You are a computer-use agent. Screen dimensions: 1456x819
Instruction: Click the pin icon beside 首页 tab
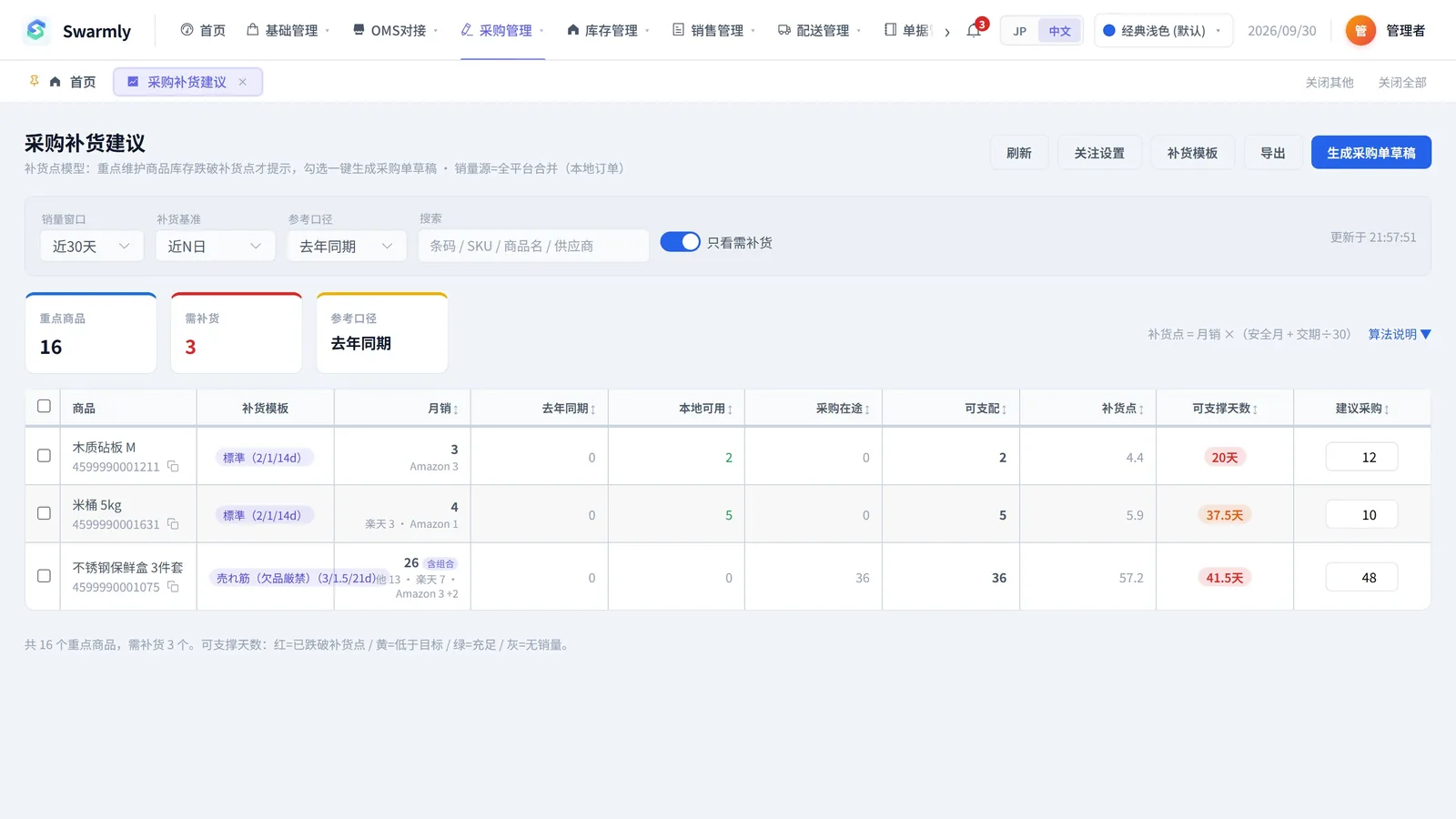click(35, 81)
